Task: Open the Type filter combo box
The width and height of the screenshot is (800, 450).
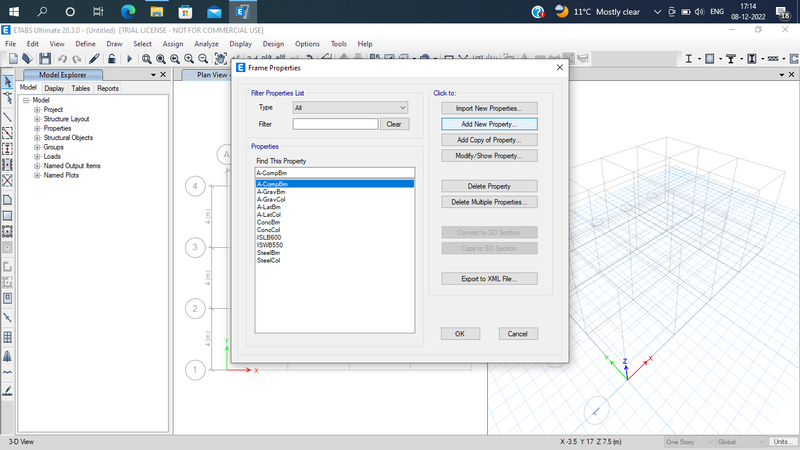Action: tap(350, 108)
